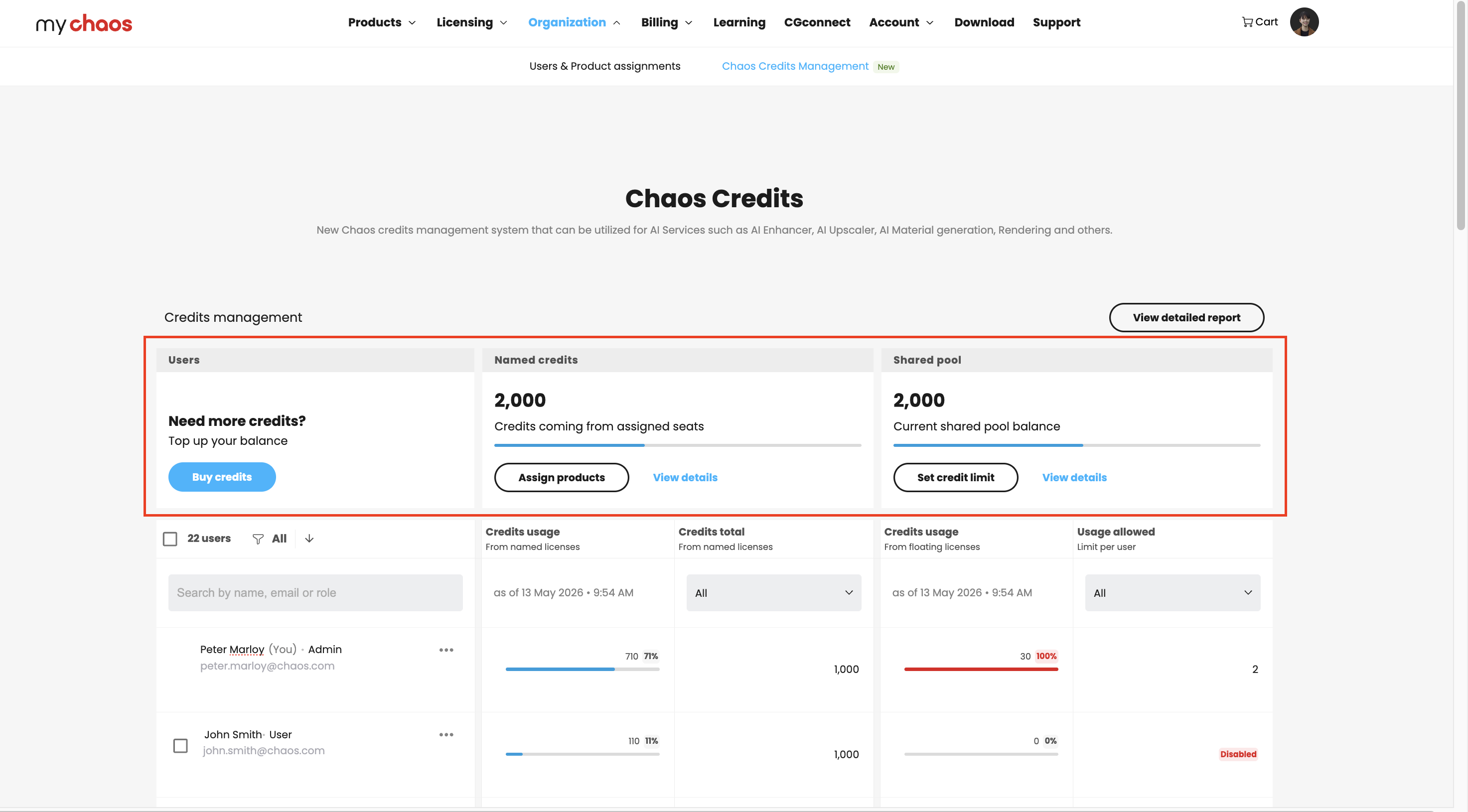Open View details under Shared pool
This screenshot has width=1468, height=812.
click(1074, 478)
